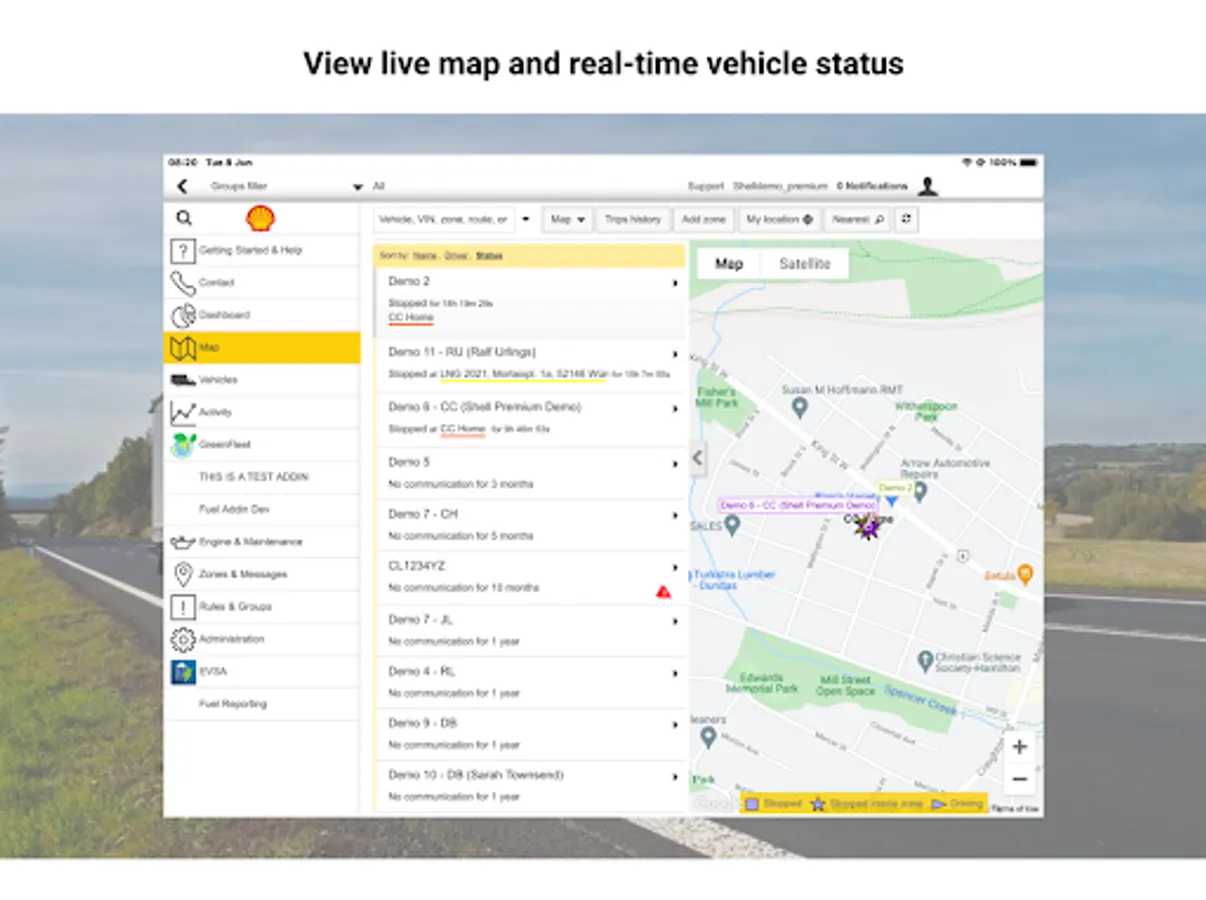Expand the Demo 6 - CC row arrow
This screenshot has height=900, width=1206.
pyautogui.click(x=675, y=409)
